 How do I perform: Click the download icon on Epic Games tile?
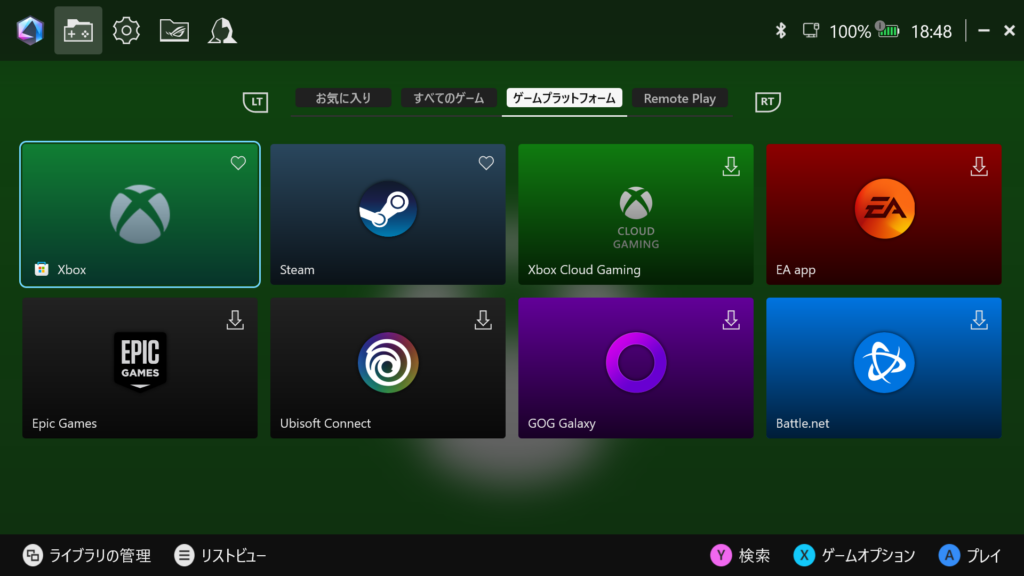235,320
